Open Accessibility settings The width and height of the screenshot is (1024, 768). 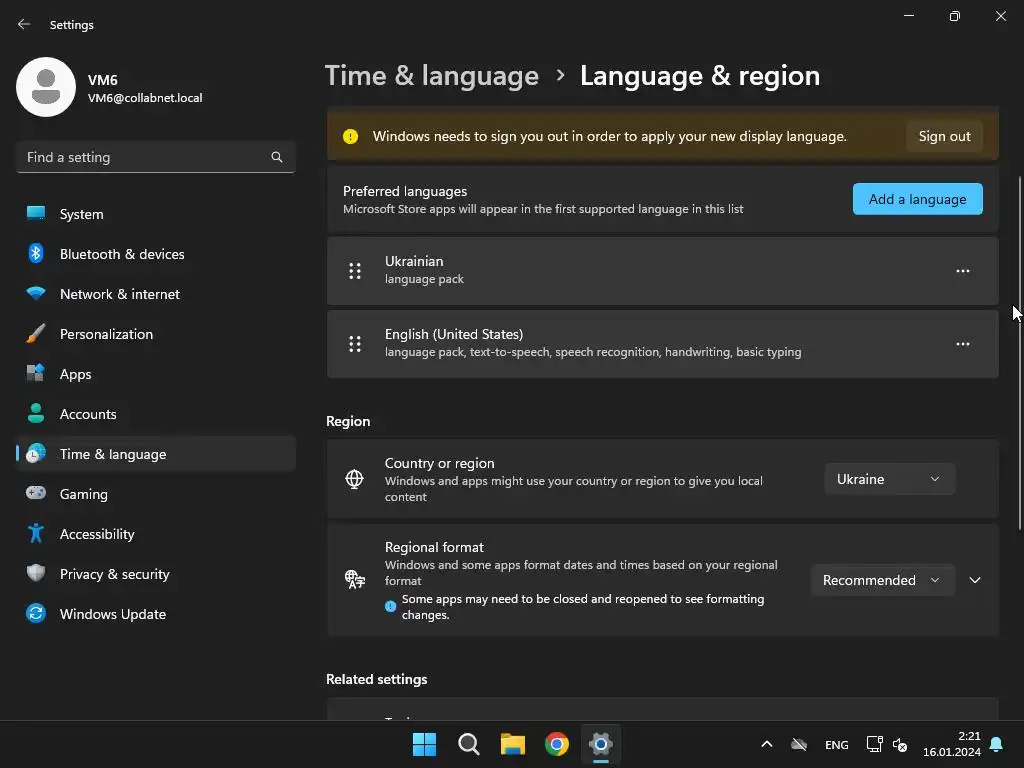[x=155, y=534]
